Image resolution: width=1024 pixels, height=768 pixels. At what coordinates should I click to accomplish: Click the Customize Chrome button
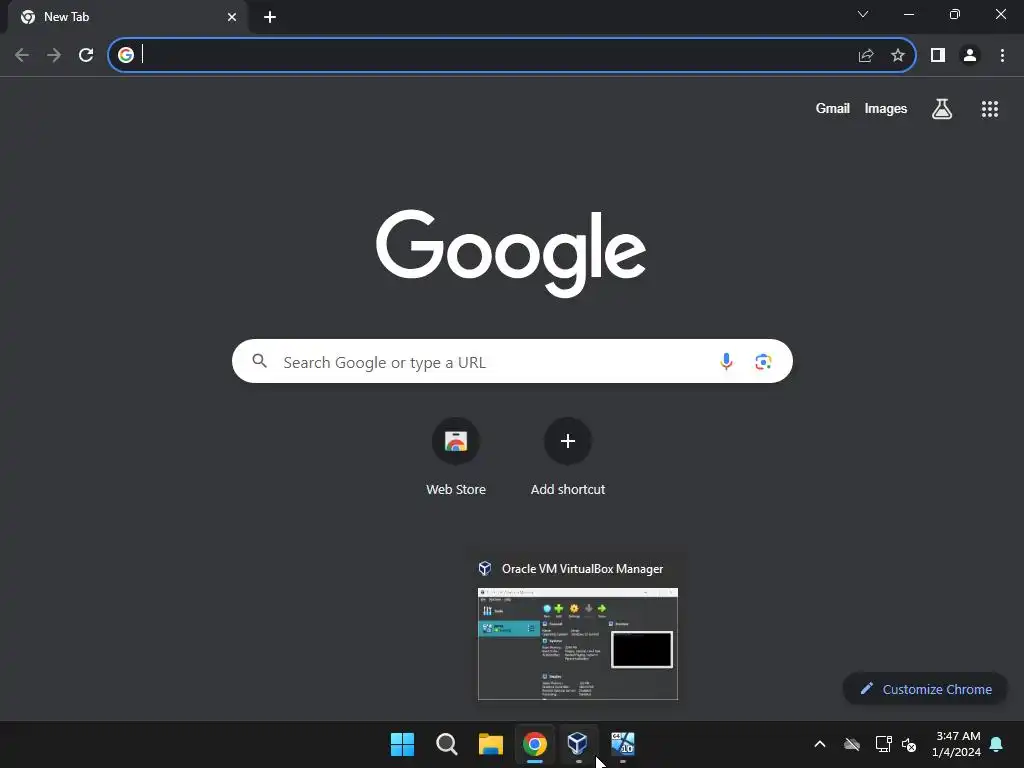click(925, 689)
